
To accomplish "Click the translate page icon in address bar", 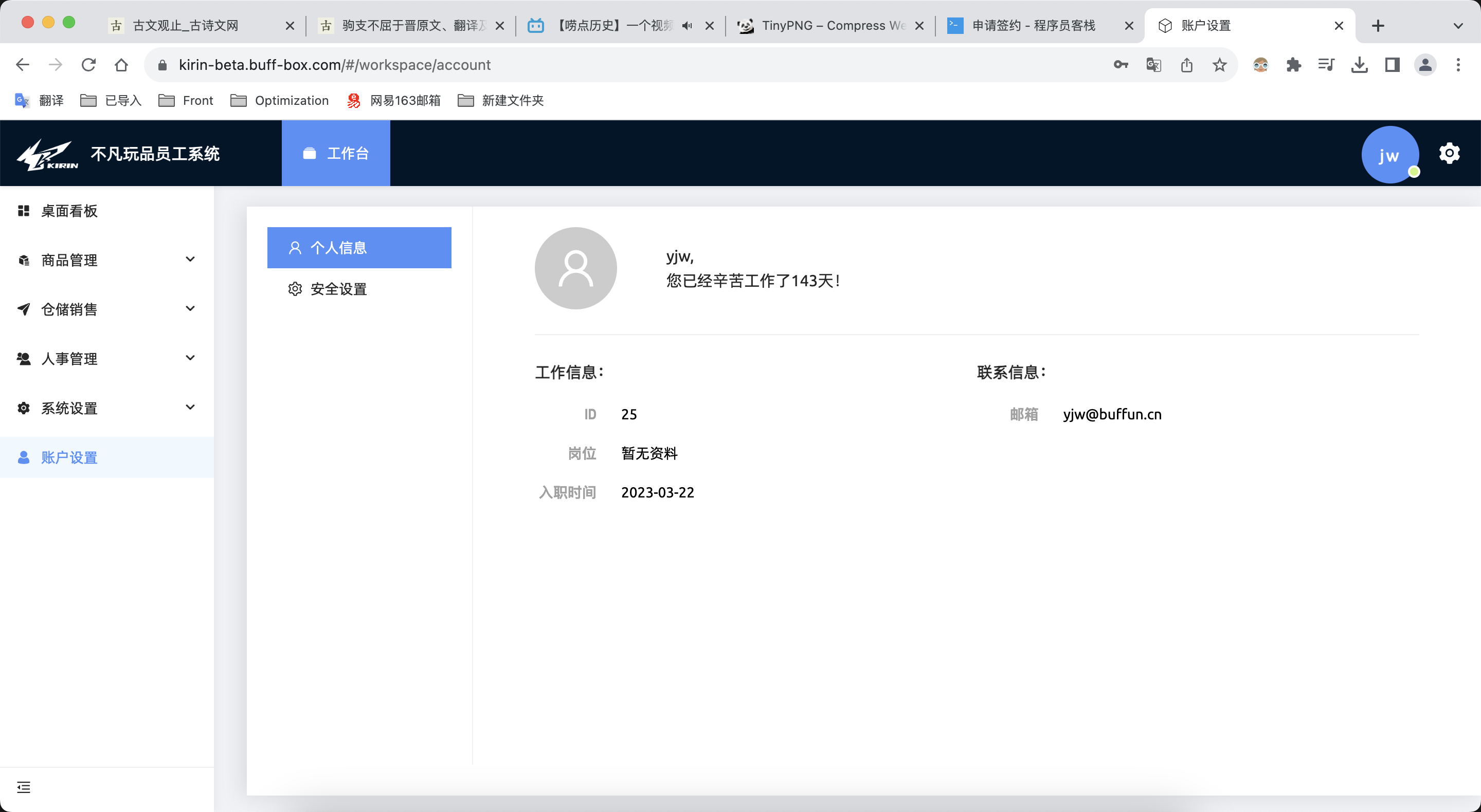I will [1153, 65].
